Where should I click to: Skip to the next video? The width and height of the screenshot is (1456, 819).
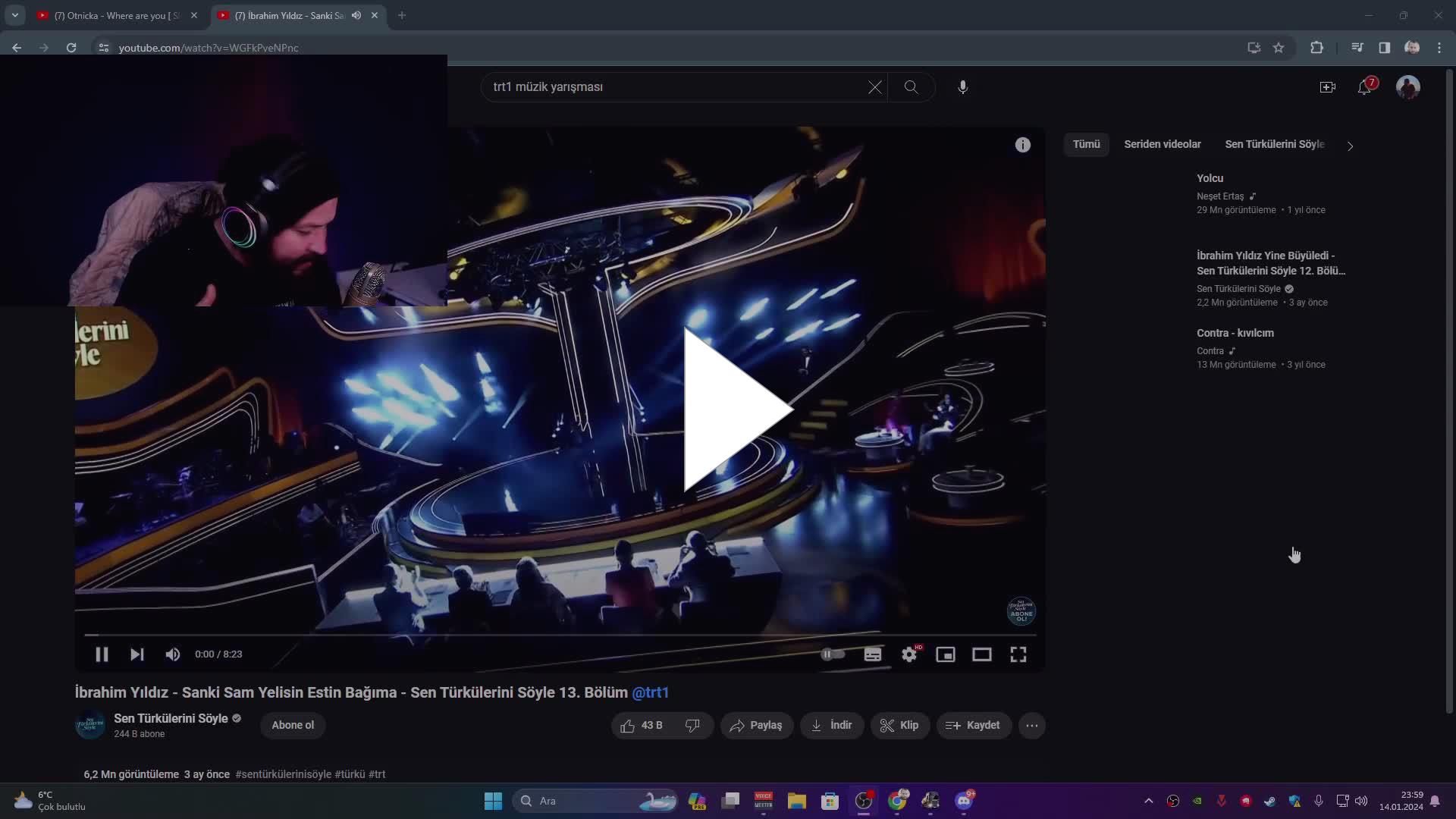click(136, 654)
